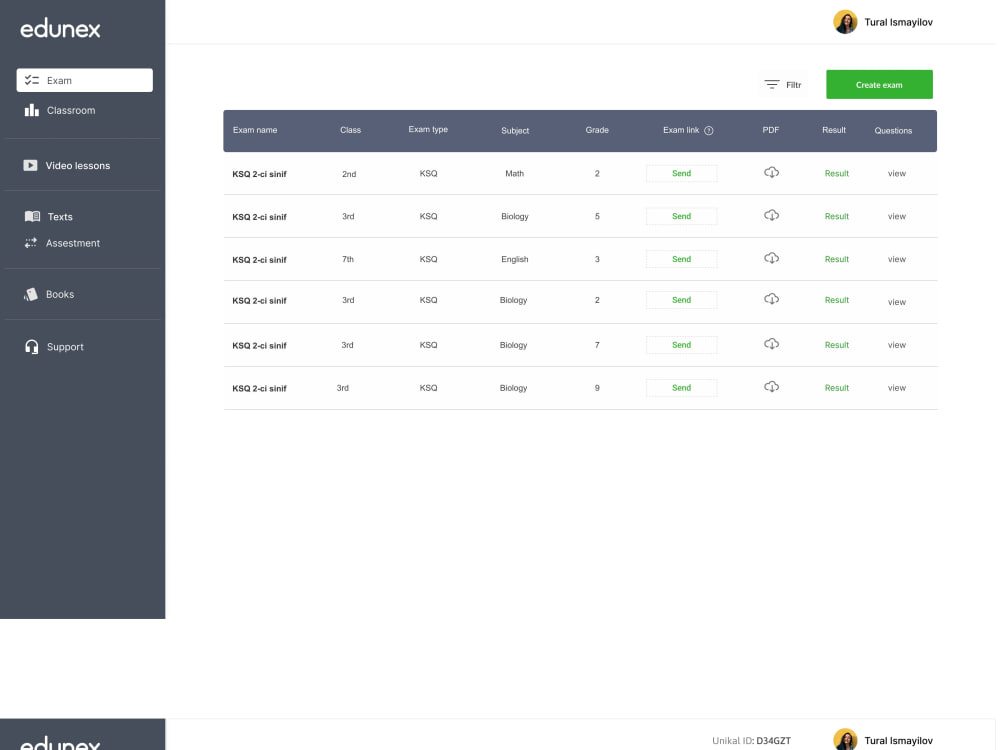This screenshot has height=750, width=1000.
Task: Select the English subject cell
Action: (515, 259)
